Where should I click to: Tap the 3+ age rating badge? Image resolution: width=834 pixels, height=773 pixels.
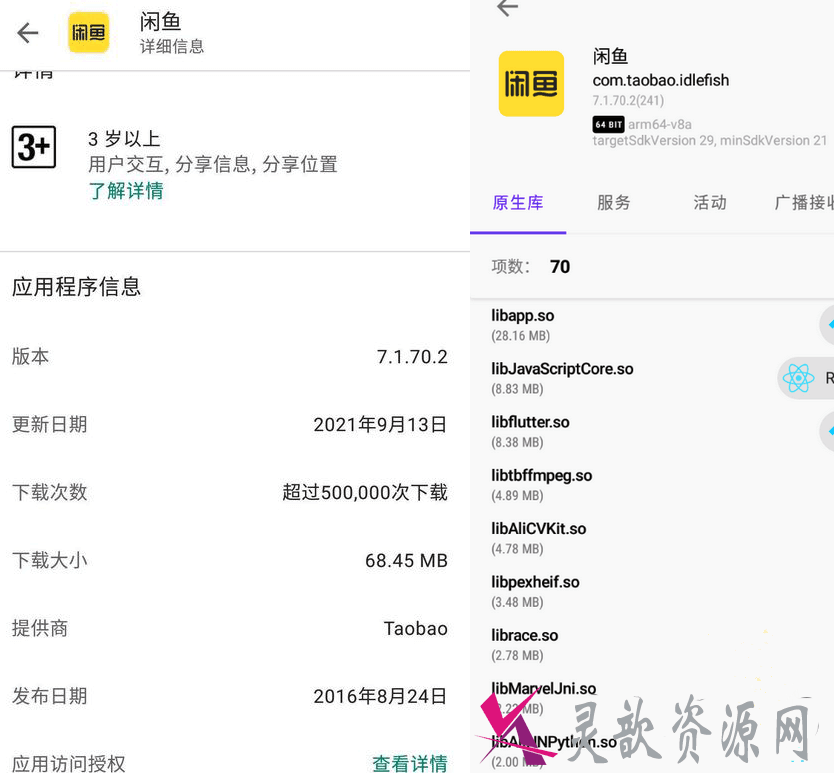coord(34,147)
